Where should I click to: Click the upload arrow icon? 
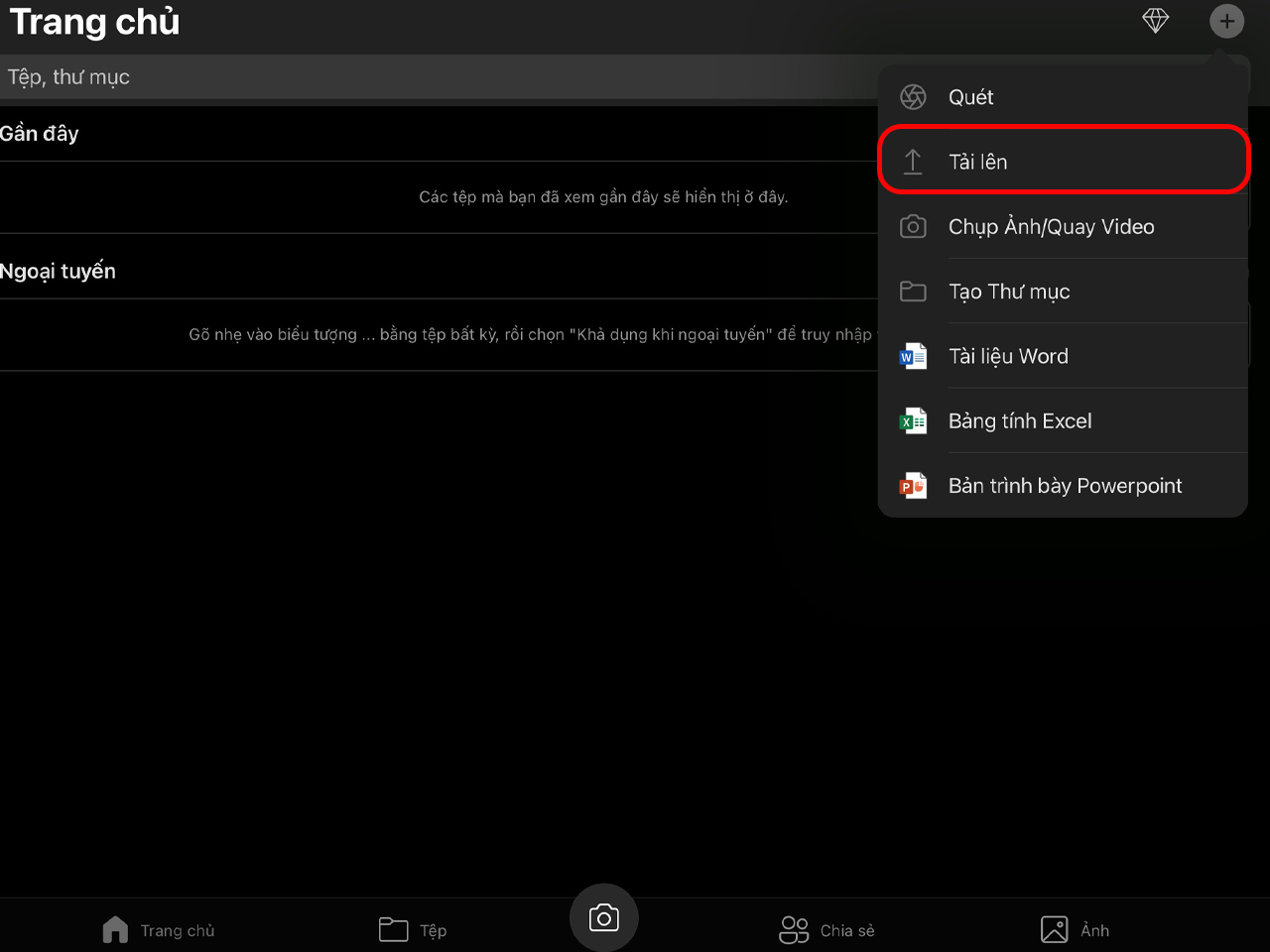pyautogui.click(x=913, y=162)
